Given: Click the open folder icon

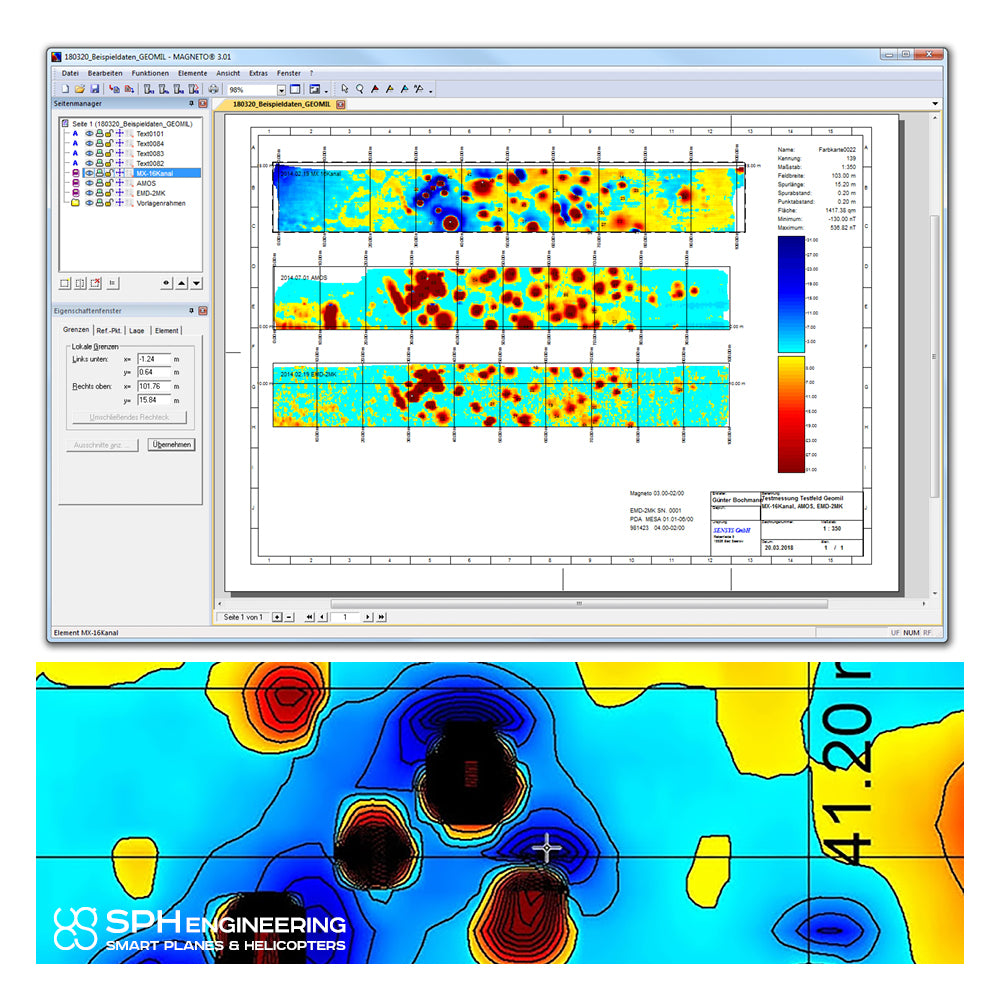Looking at the screenshot, I should tap(80, 89).
